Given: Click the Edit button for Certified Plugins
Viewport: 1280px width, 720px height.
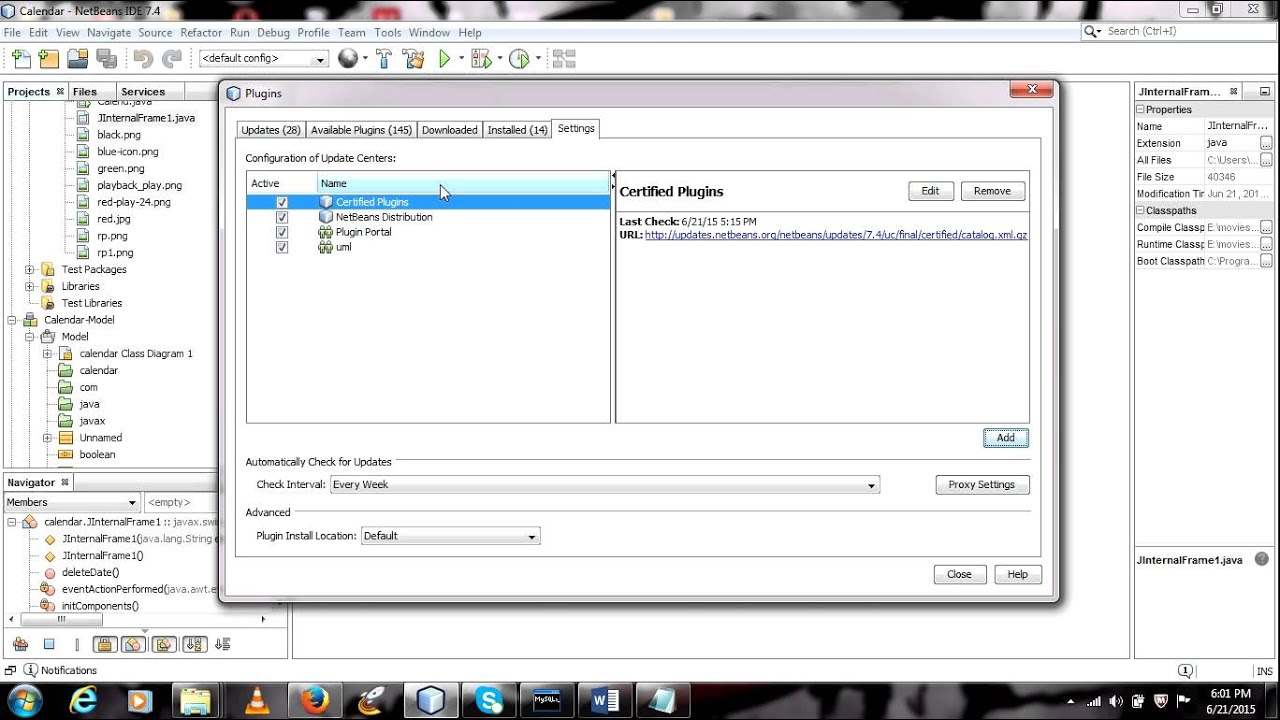Looking at the screenshot, I should coord(930,191).
